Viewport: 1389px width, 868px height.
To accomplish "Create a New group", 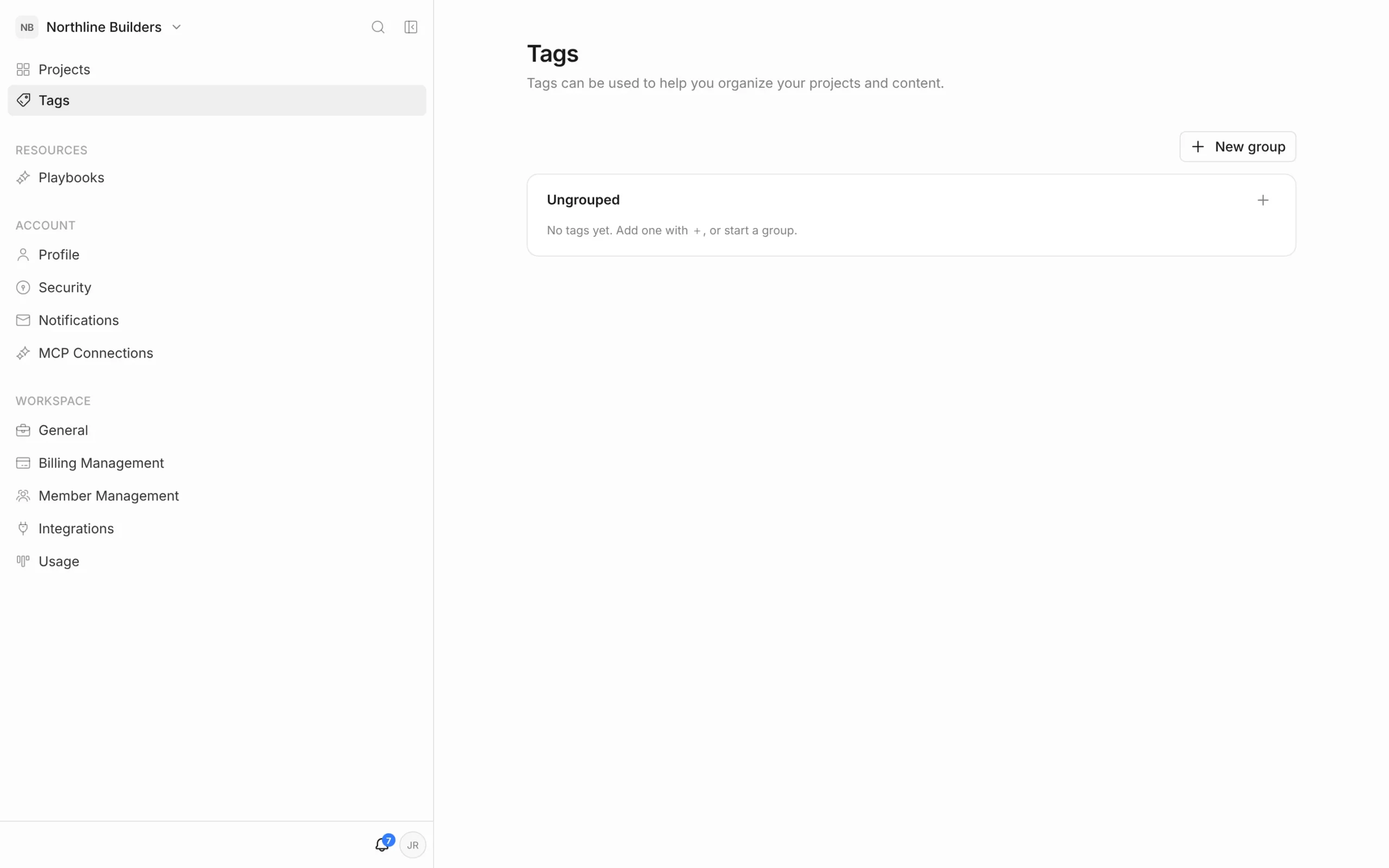I will coord(1238,146).
